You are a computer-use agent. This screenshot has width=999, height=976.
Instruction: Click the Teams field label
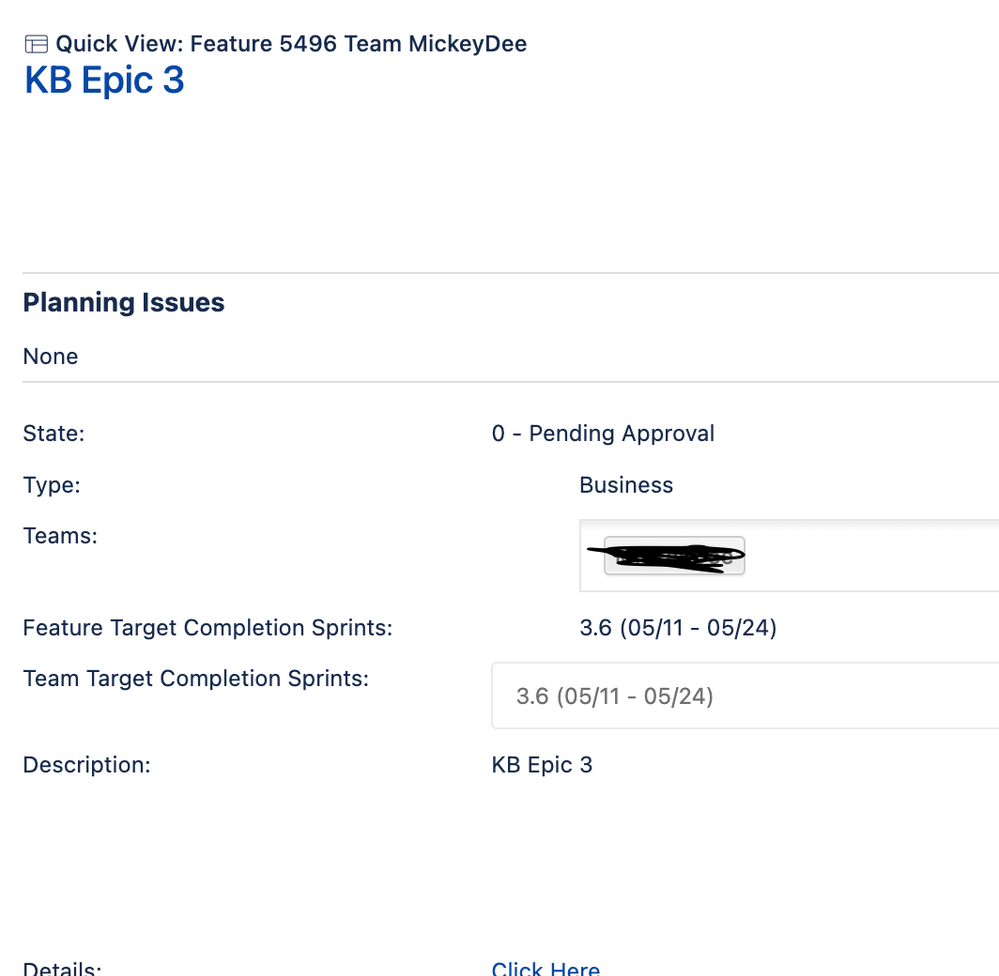(59, 536)
